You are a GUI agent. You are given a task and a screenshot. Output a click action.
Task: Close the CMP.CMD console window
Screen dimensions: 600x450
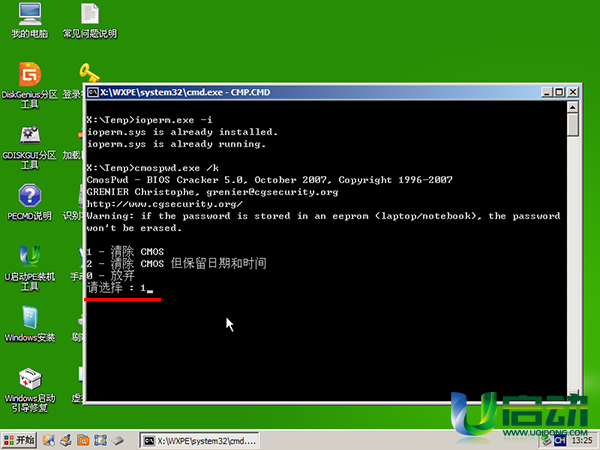(x=572, y=92)
